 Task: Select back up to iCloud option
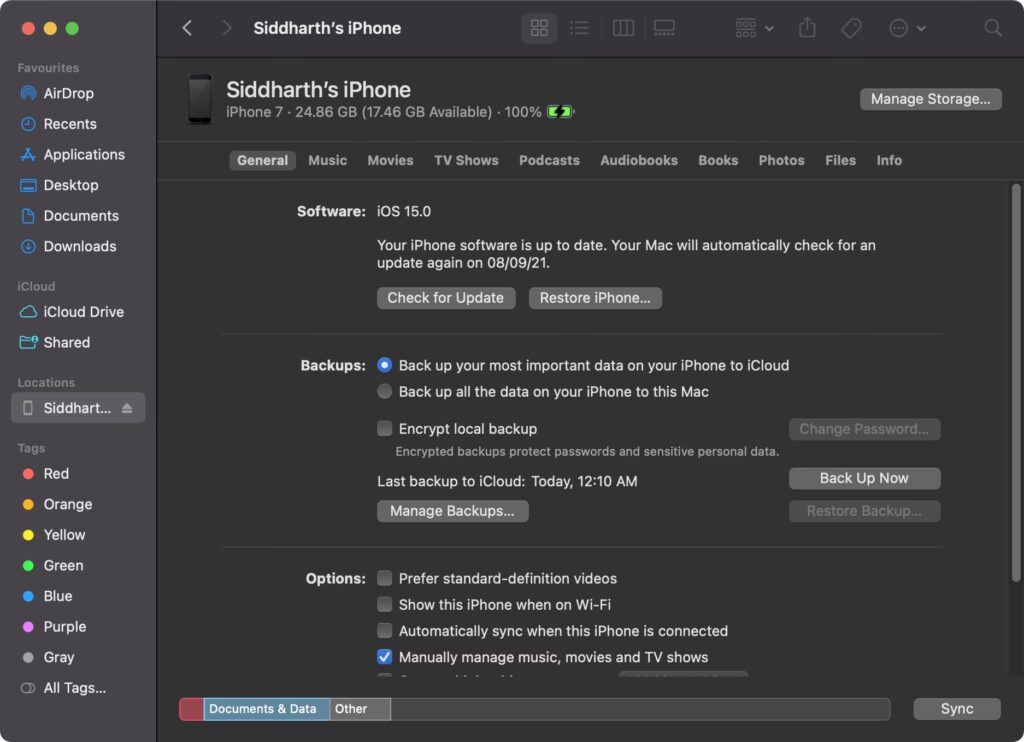point(385,366)
